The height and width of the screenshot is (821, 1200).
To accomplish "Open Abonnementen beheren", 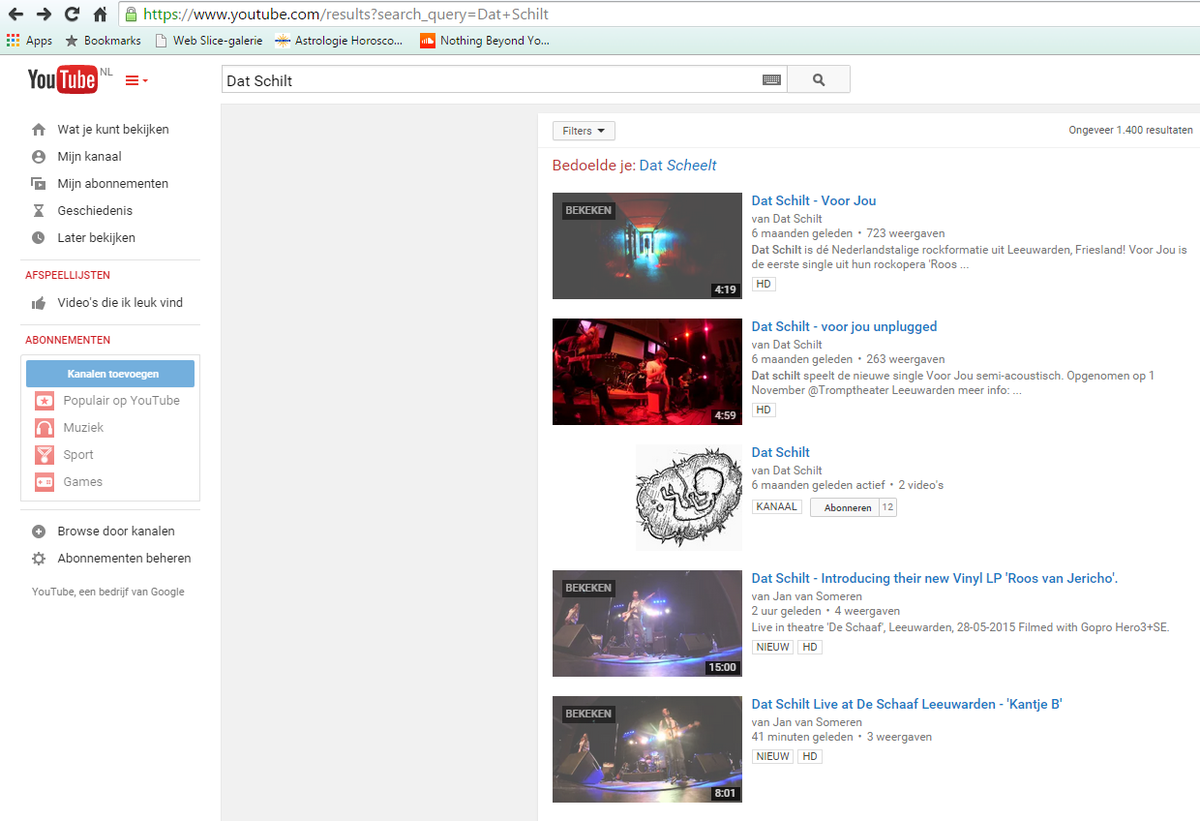I will coord(124,559).
